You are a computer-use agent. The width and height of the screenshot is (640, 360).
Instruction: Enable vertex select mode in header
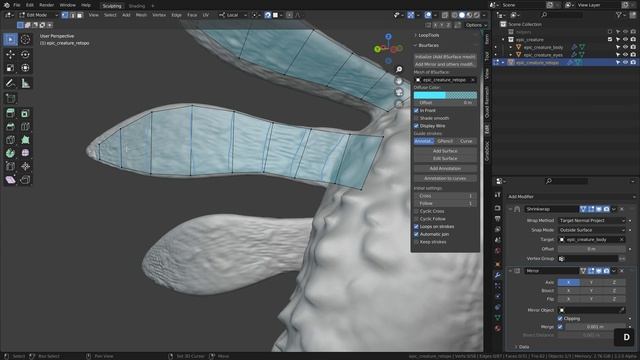65,15
